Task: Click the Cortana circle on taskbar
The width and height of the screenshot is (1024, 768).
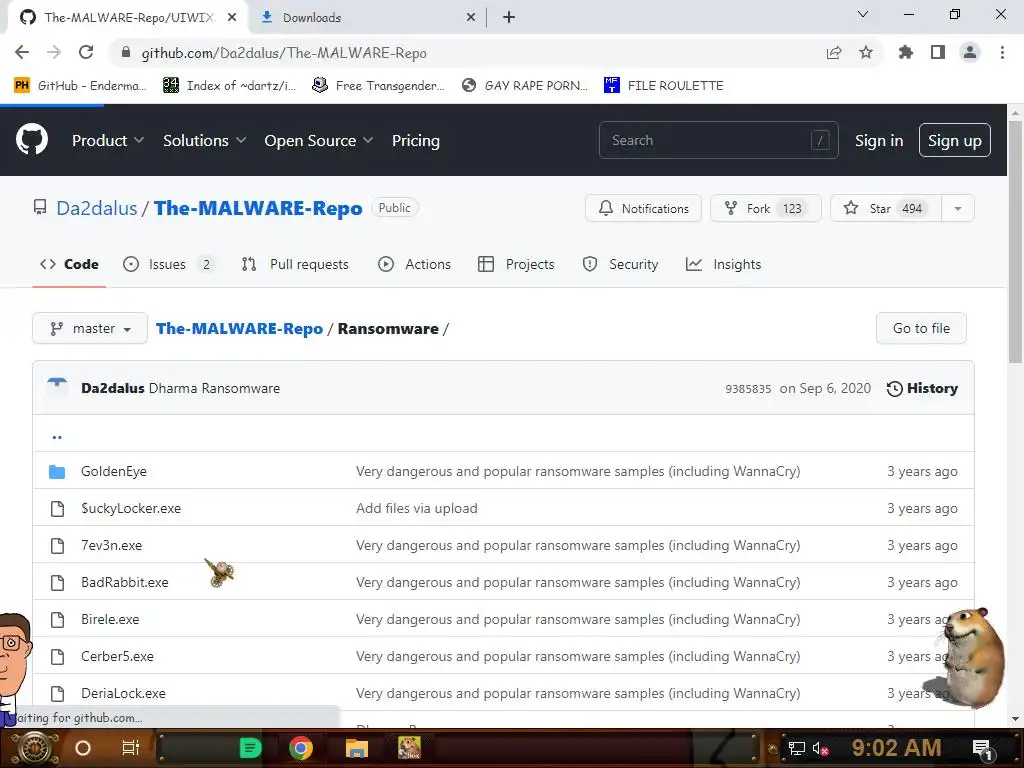Action: coord(83,748)
